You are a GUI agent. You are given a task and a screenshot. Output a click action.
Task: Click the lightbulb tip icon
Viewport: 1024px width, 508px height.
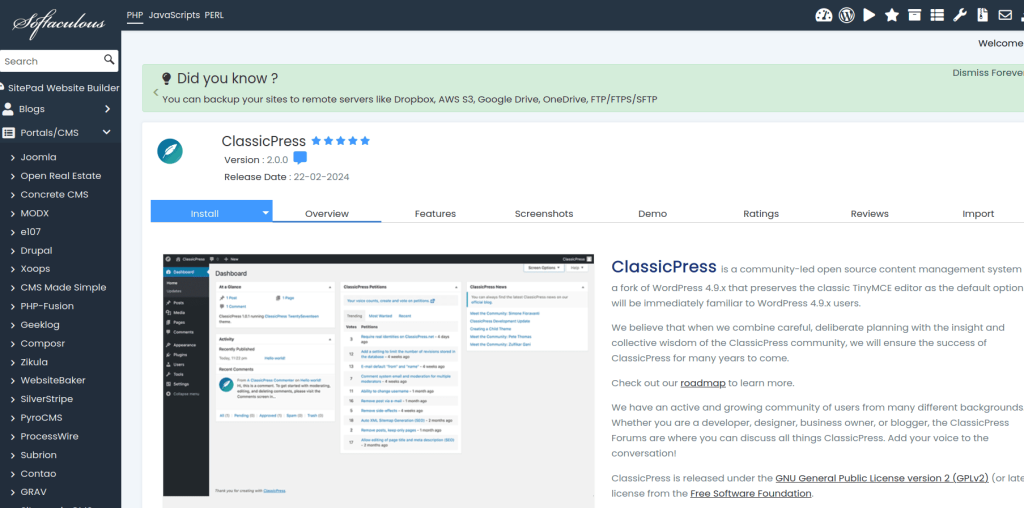(x=167, y=78)
